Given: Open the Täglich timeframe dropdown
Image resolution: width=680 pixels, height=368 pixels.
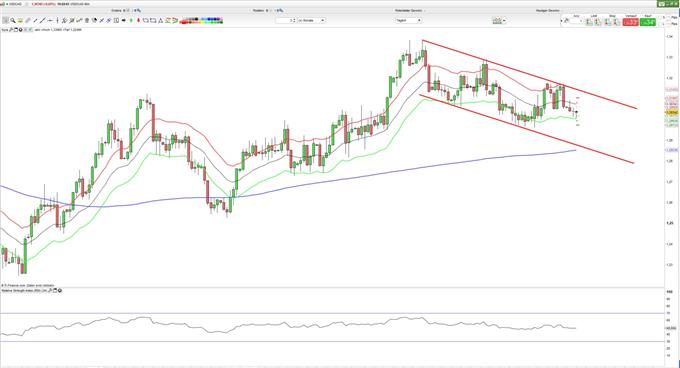Looking at the screenshot, I should click(x=408, y=20).
